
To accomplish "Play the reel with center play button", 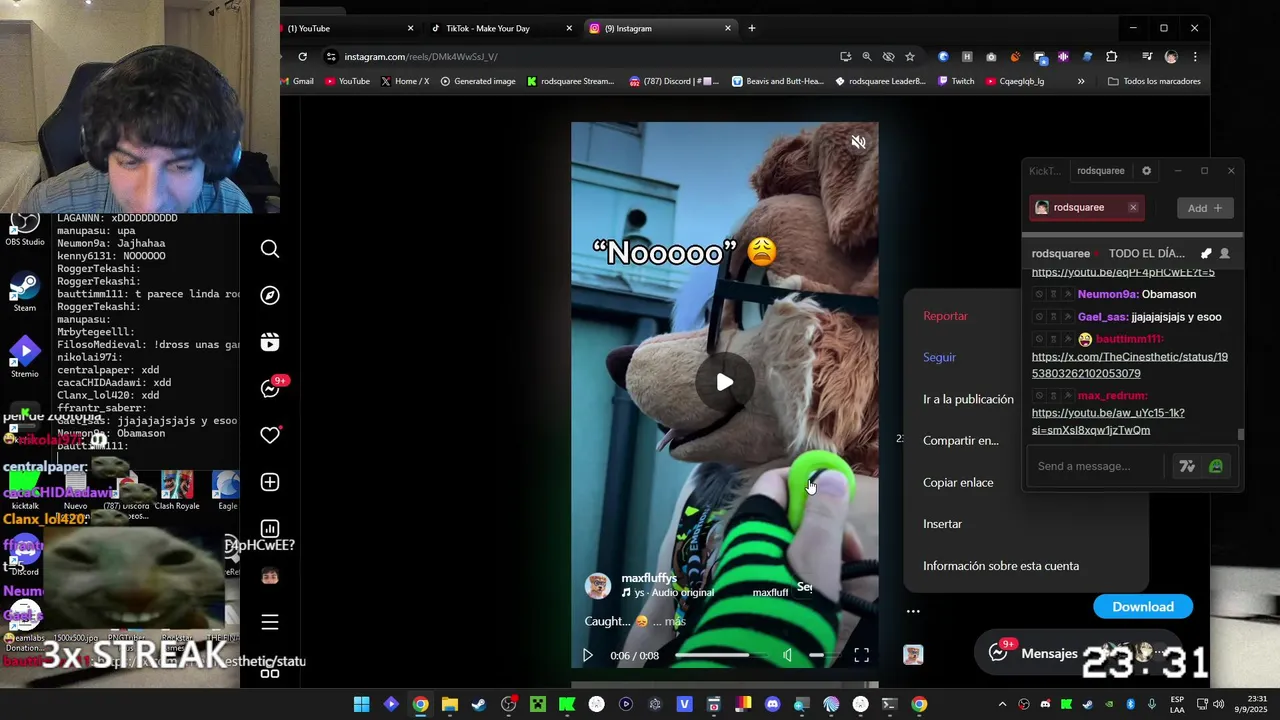I will point(725,382).
